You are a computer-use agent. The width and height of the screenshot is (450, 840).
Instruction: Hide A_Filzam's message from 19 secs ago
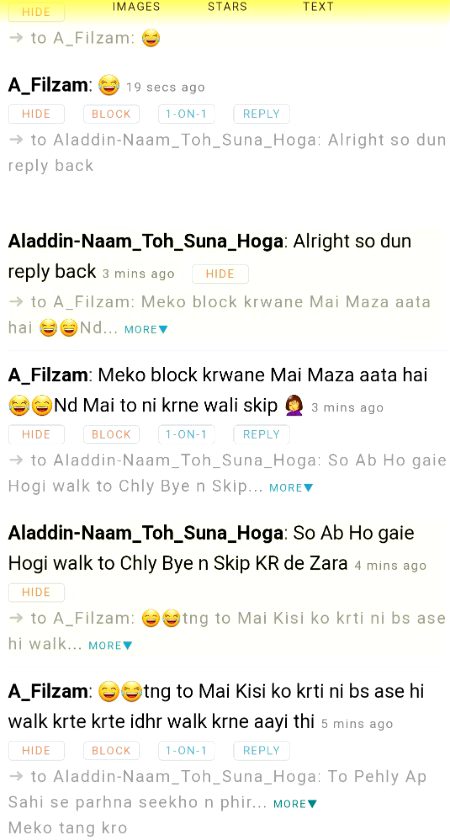[x=36, y=114]
